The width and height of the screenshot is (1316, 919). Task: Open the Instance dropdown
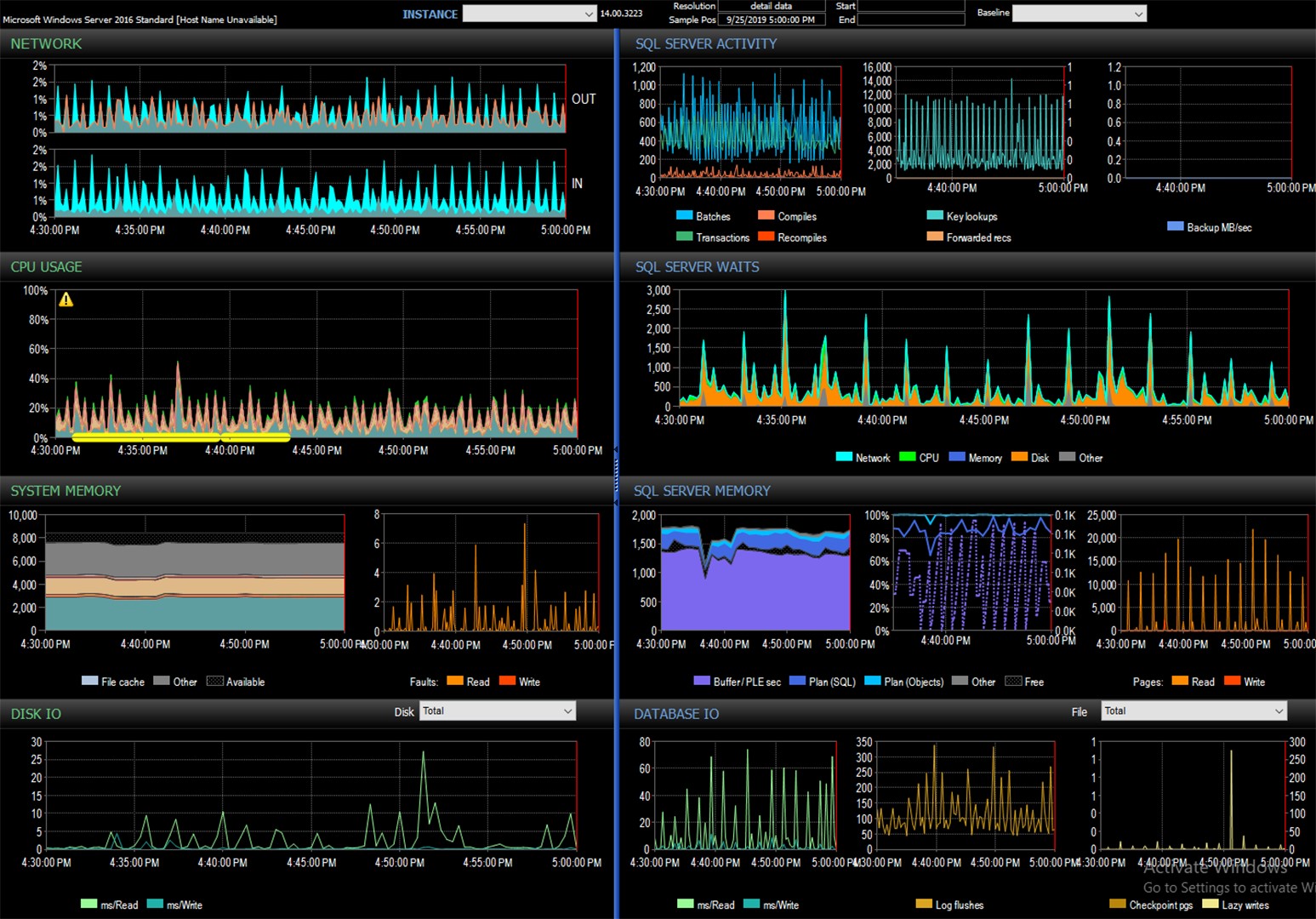528,14
